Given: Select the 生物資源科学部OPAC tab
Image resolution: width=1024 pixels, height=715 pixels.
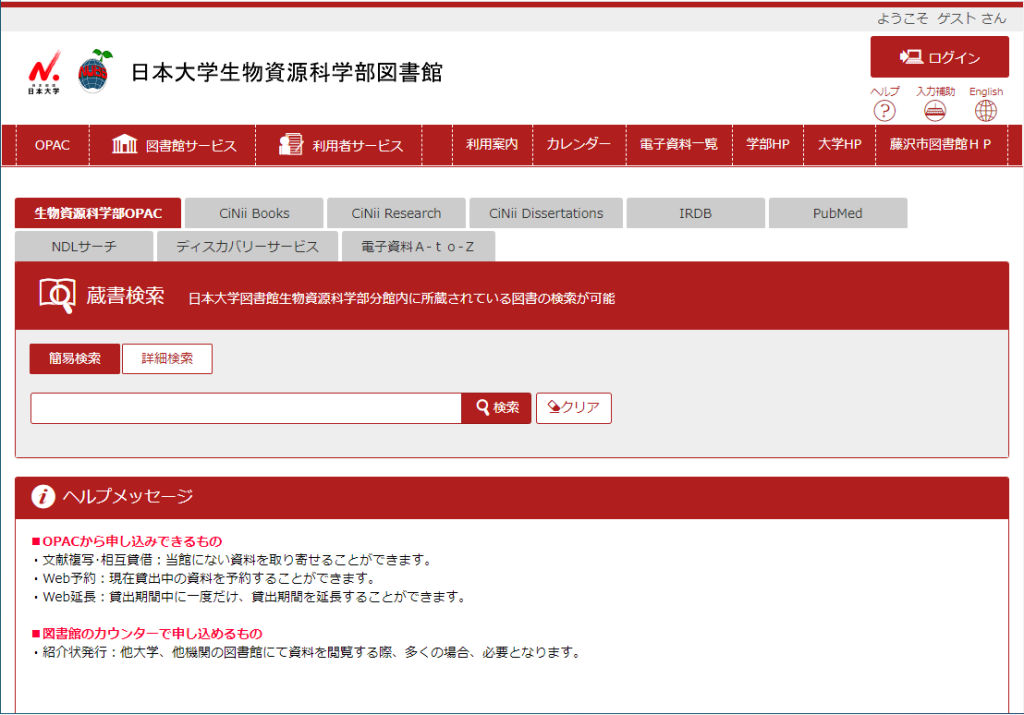Looking at the screenshot, I should coord(98,213).
